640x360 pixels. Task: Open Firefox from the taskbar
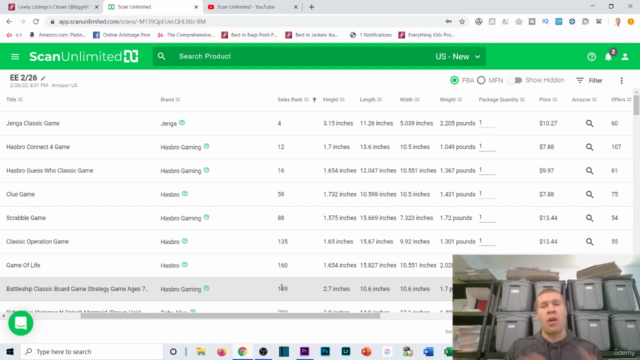pos(222,351)
